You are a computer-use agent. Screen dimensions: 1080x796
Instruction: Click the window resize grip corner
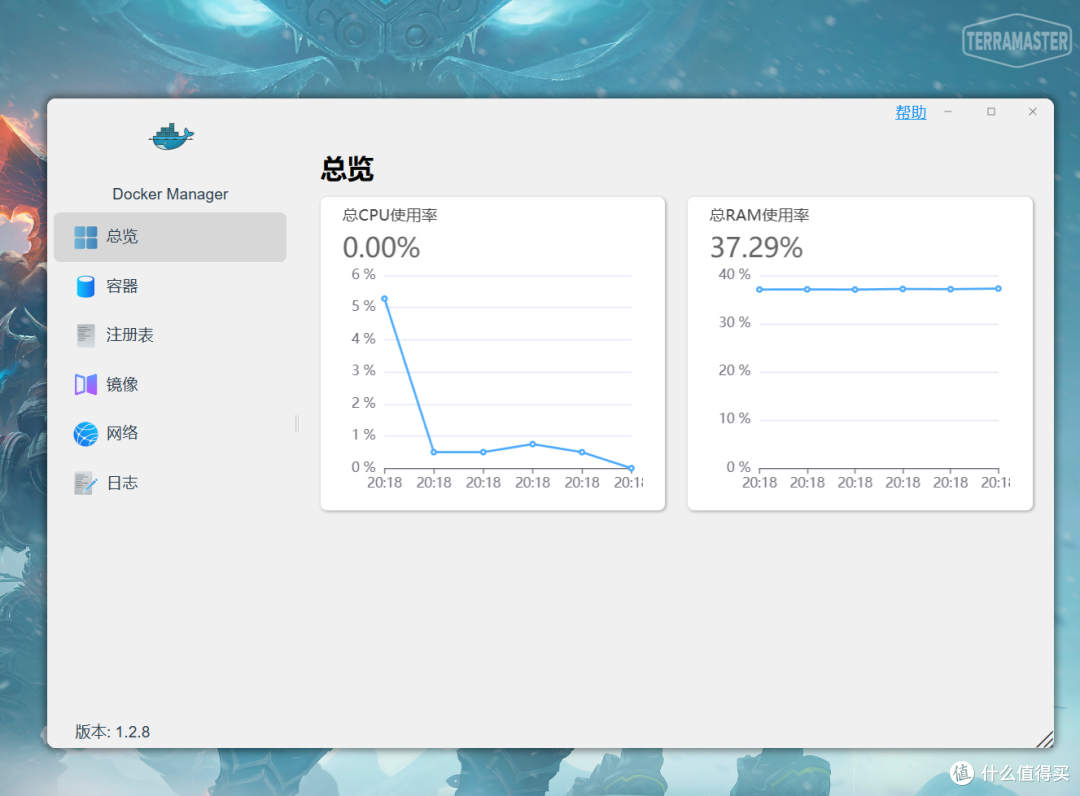pyautogui.click(x=1045, y=739)
